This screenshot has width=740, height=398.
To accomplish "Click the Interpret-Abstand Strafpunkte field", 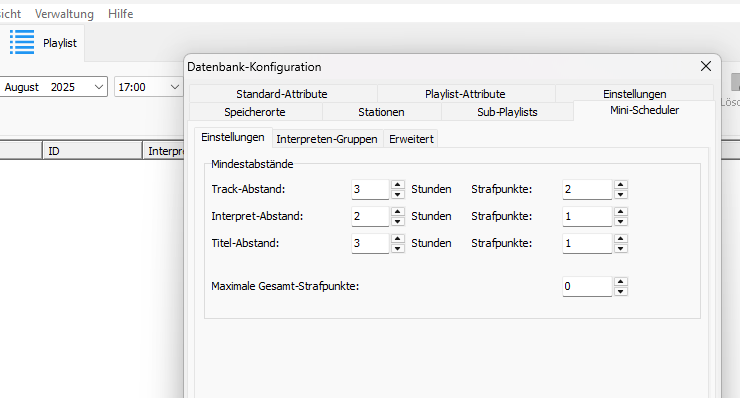I will click(x=587, y=216).
